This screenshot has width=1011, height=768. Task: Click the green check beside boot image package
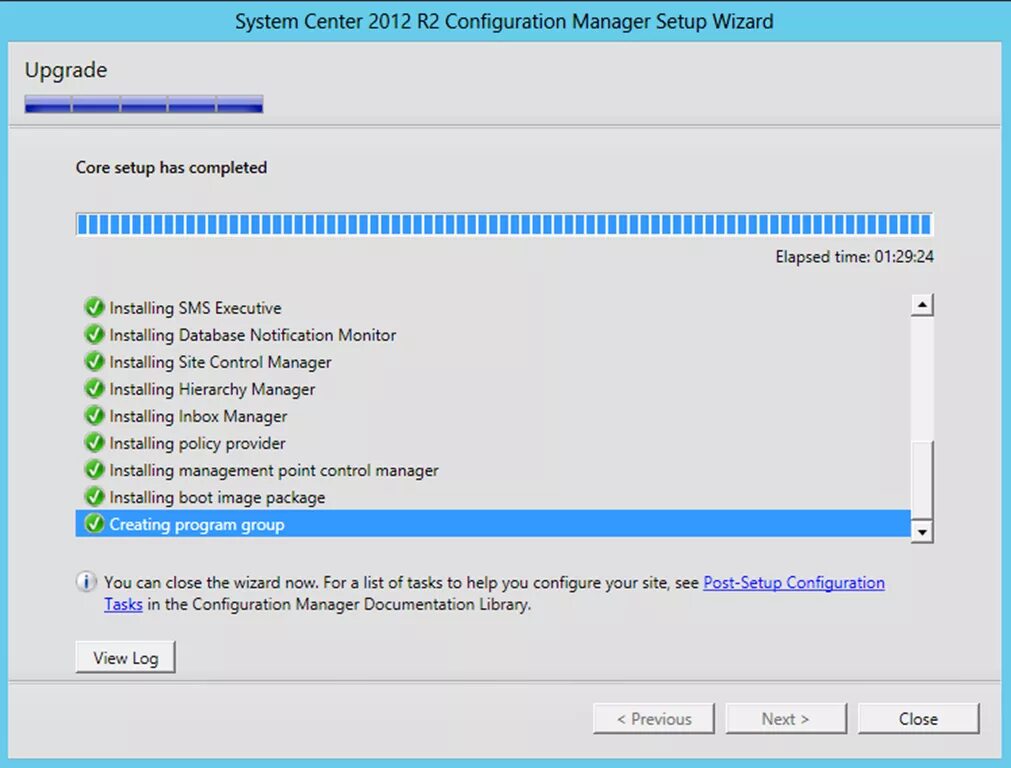point(94,497)
